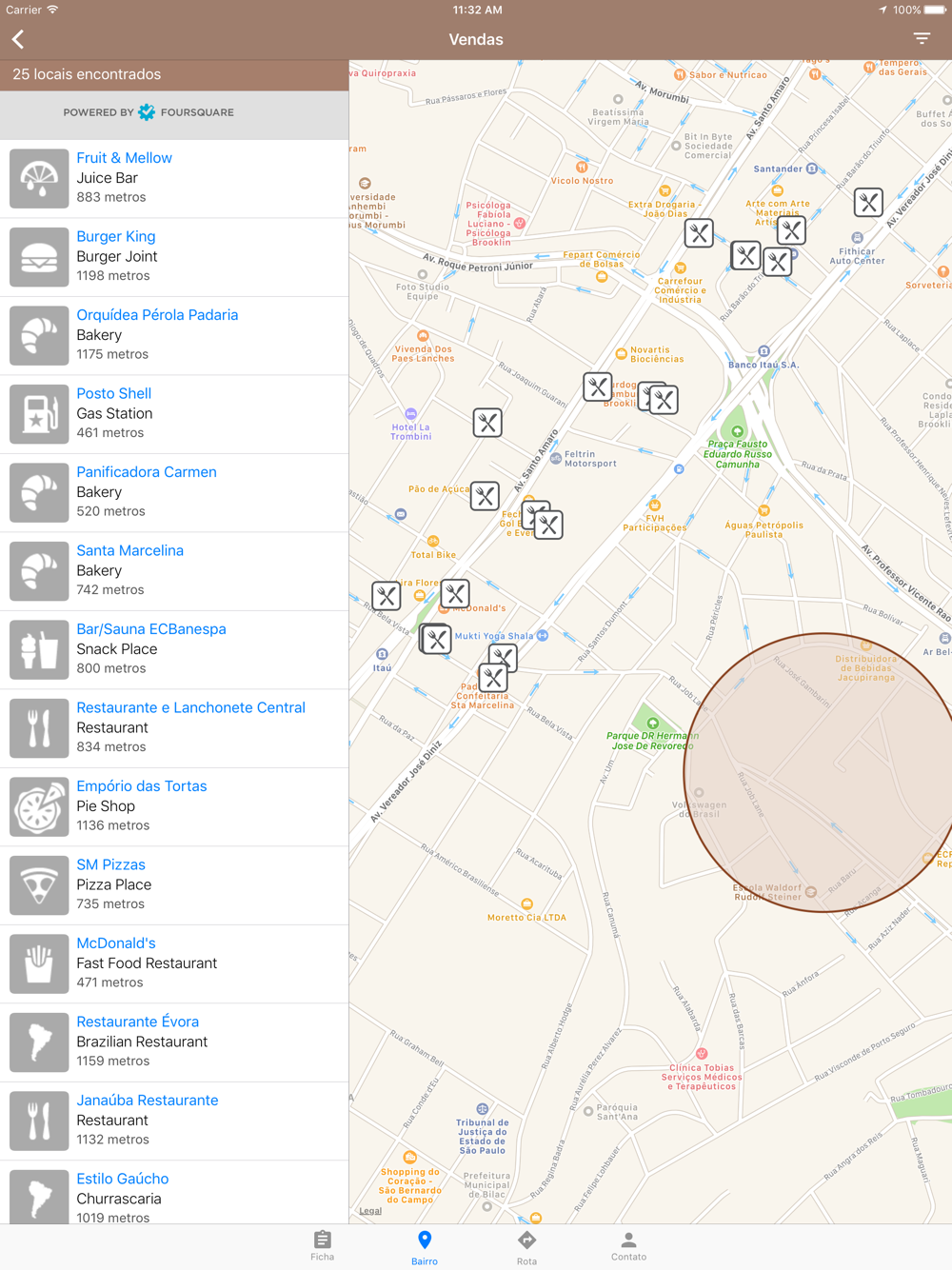952x1270 pixels.
Task: Open the Panificadora Carmen link
Action: pos(147,472)
